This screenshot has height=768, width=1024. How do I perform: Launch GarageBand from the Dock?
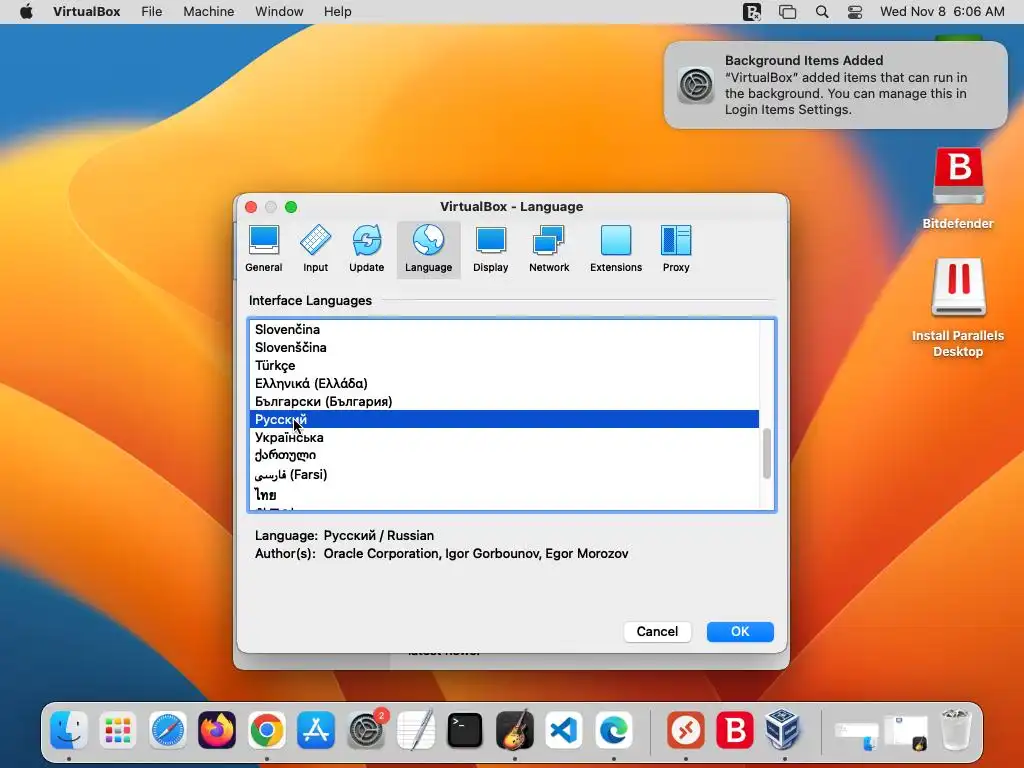pos(515,729)
